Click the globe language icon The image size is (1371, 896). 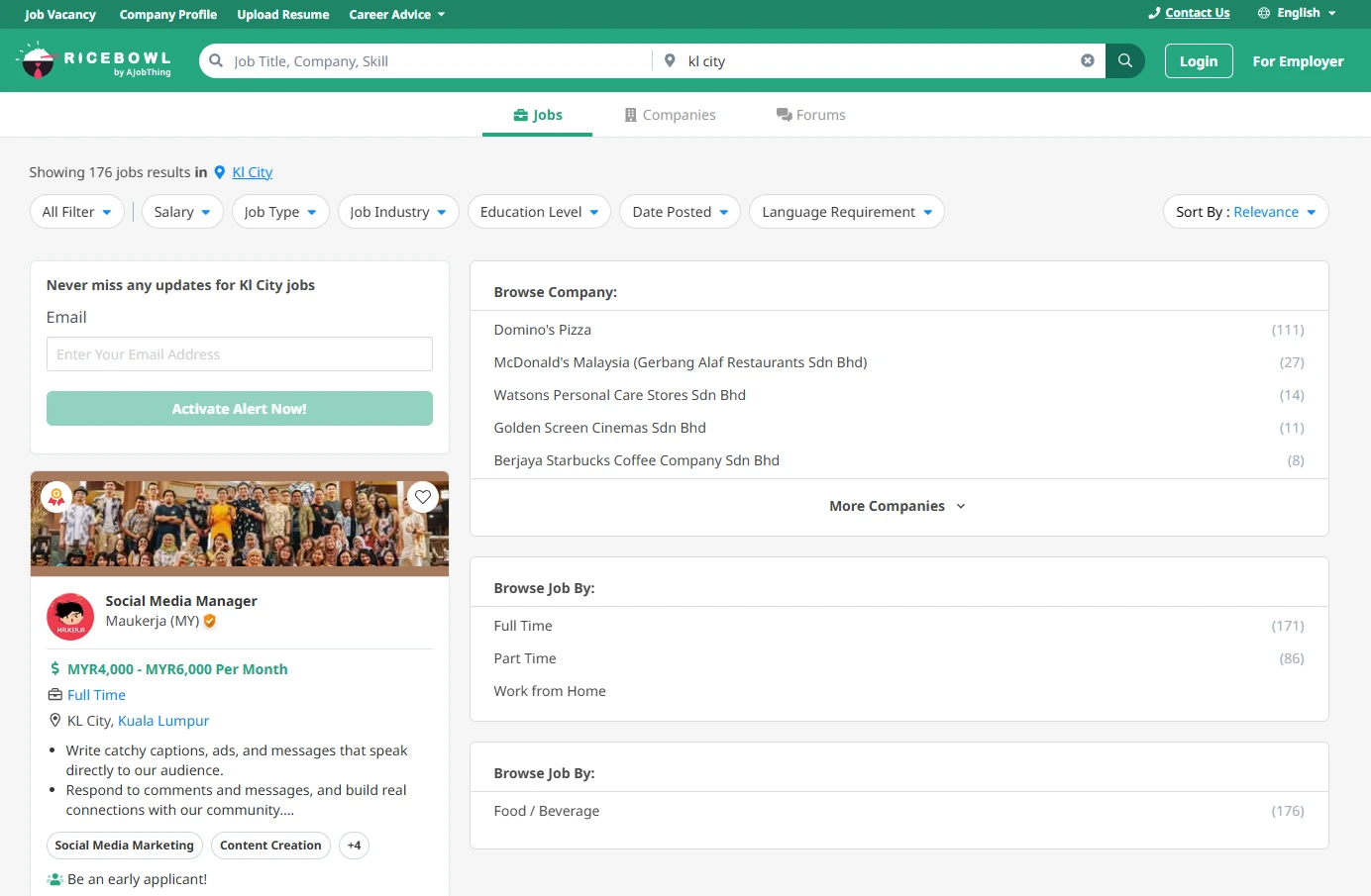1264,13
